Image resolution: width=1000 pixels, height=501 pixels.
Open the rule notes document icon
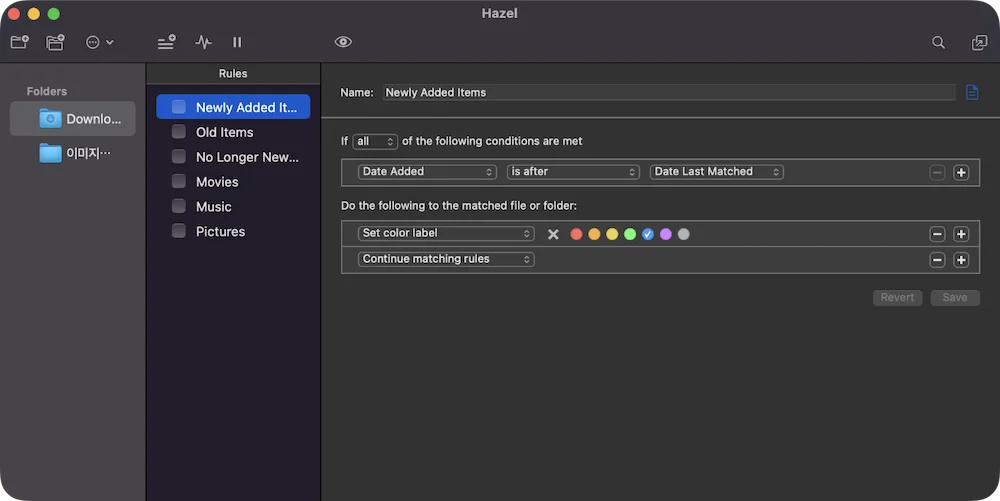(972, 92)
